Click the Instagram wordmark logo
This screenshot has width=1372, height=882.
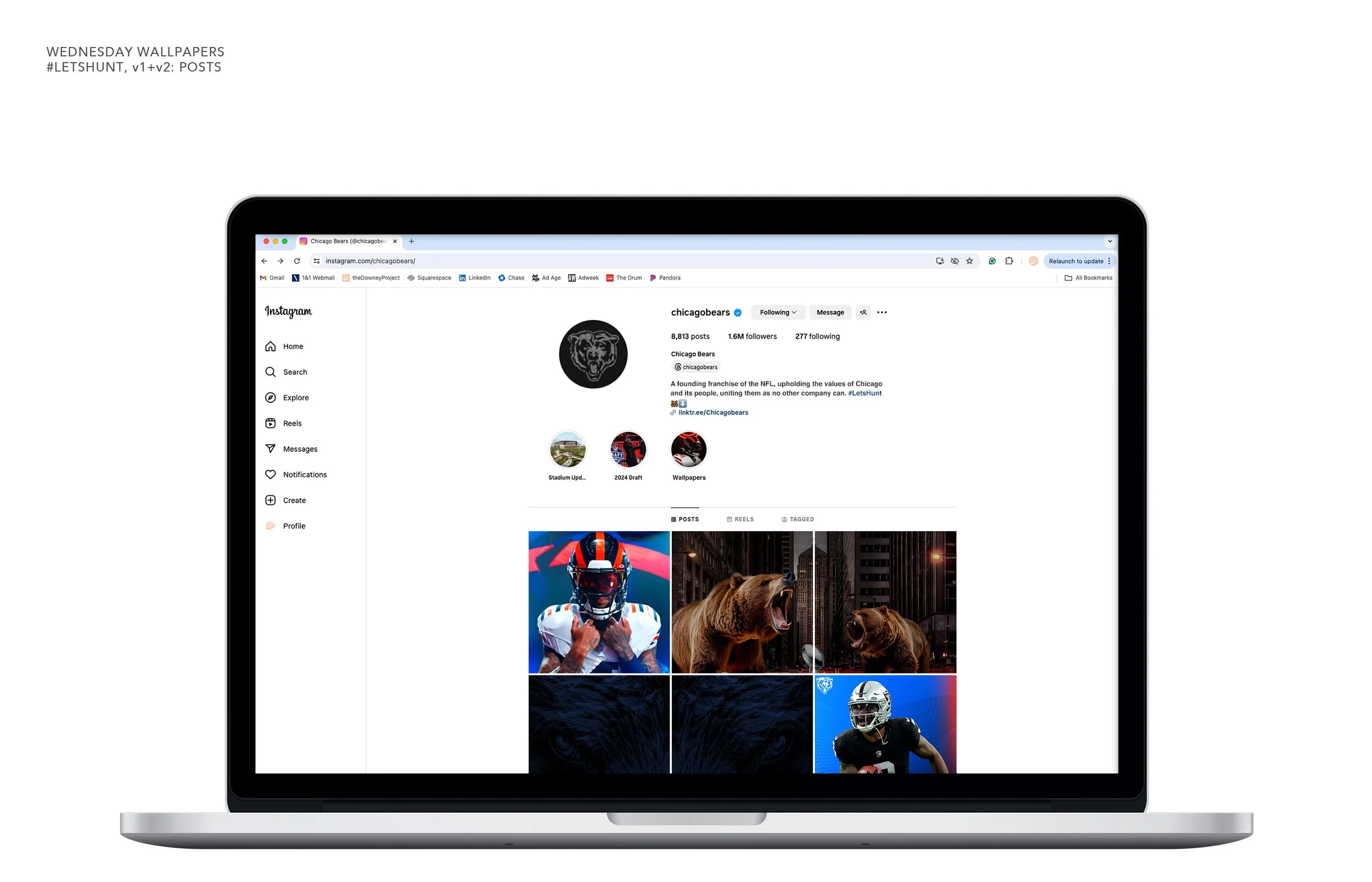click(x=288, y=312)
